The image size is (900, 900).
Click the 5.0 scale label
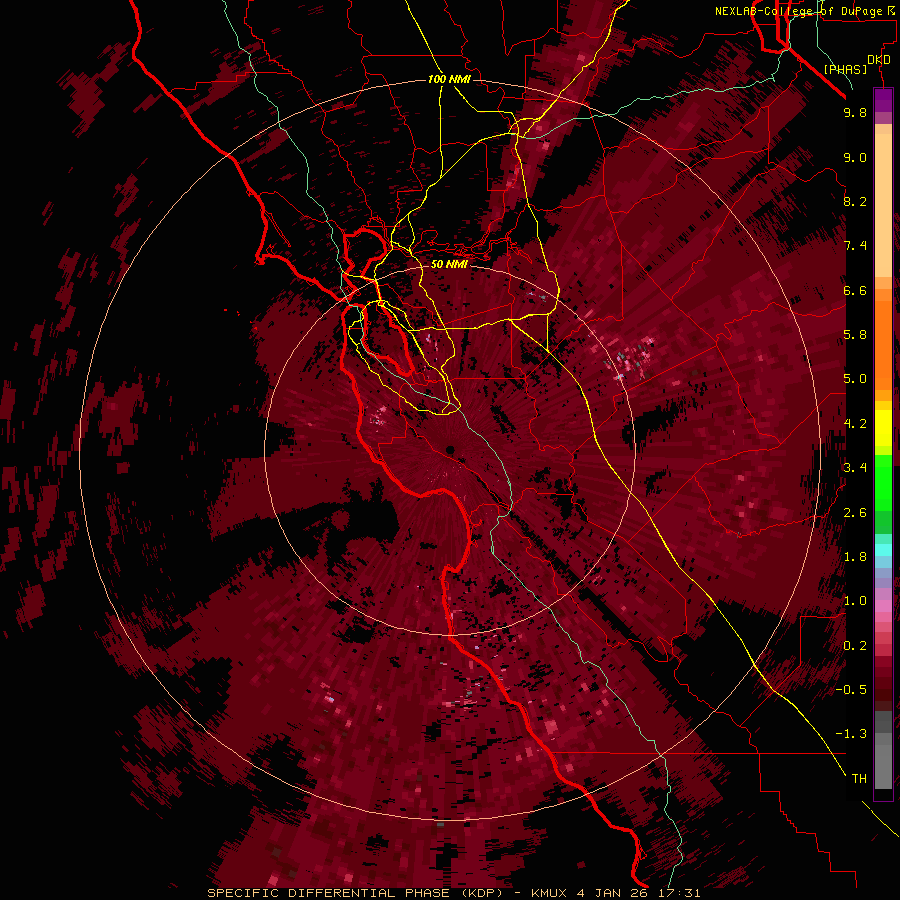(855, 379)
